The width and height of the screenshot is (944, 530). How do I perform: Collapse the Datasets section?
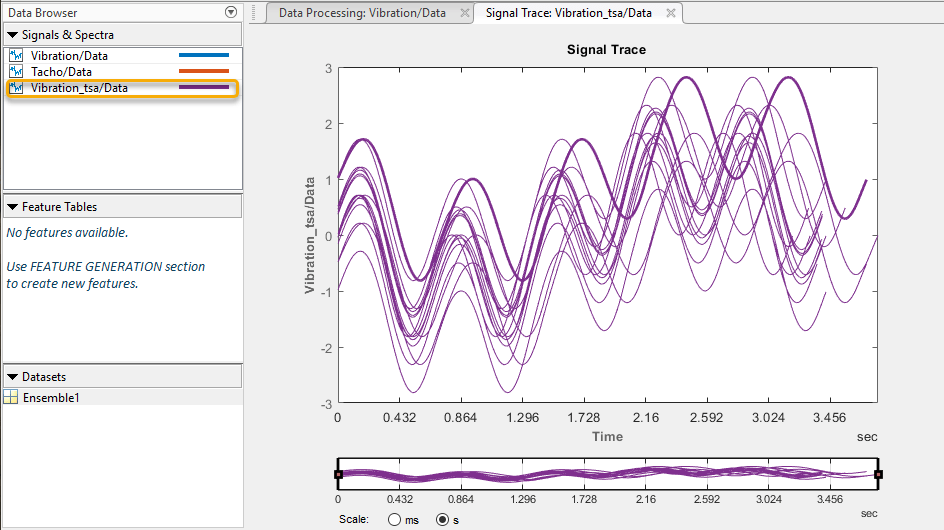(12, 376)
